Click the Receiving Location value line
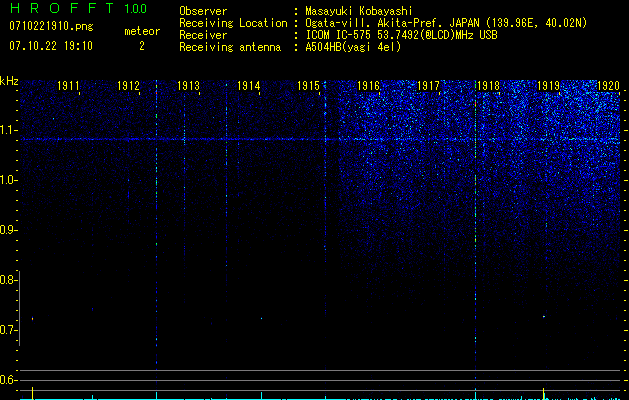Image resolution: width=629 pixels, height=400 pixels. [x=446, y=24]
